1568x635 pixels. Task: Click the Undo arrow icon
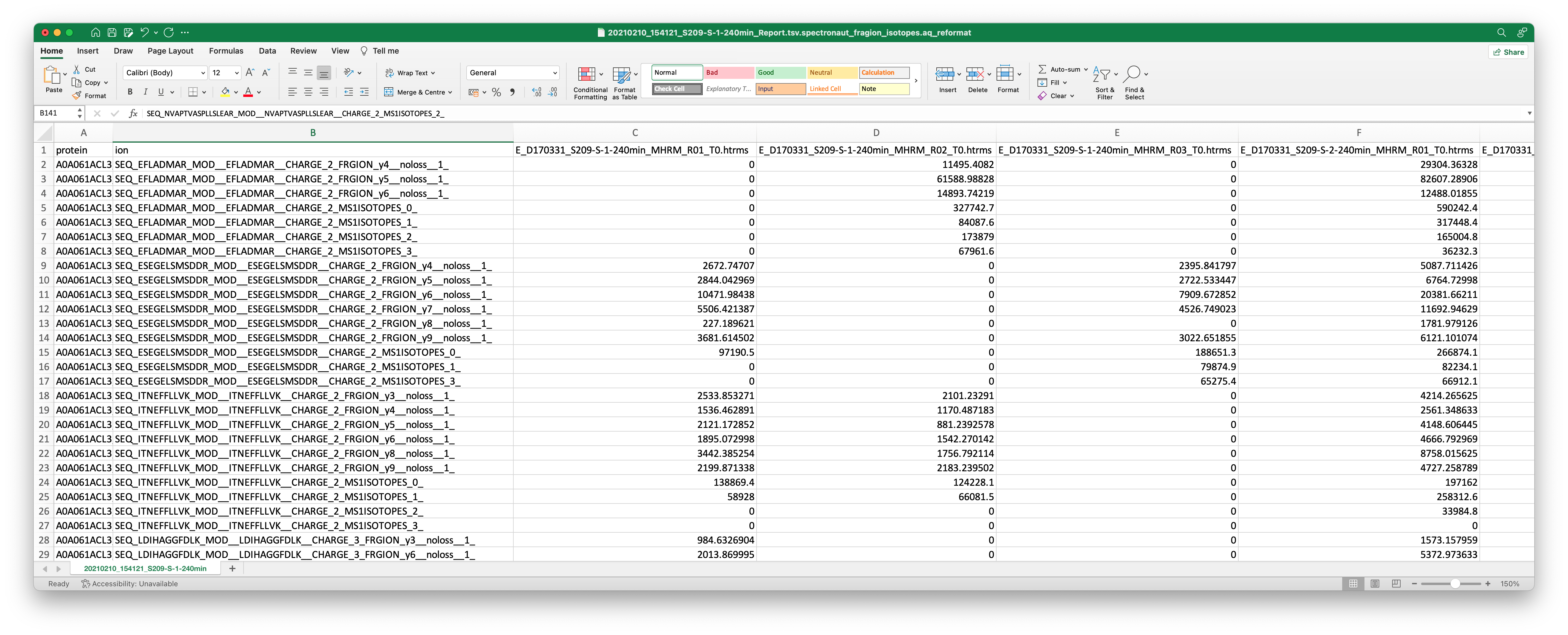pyautogui.click(x=144, y=32)
